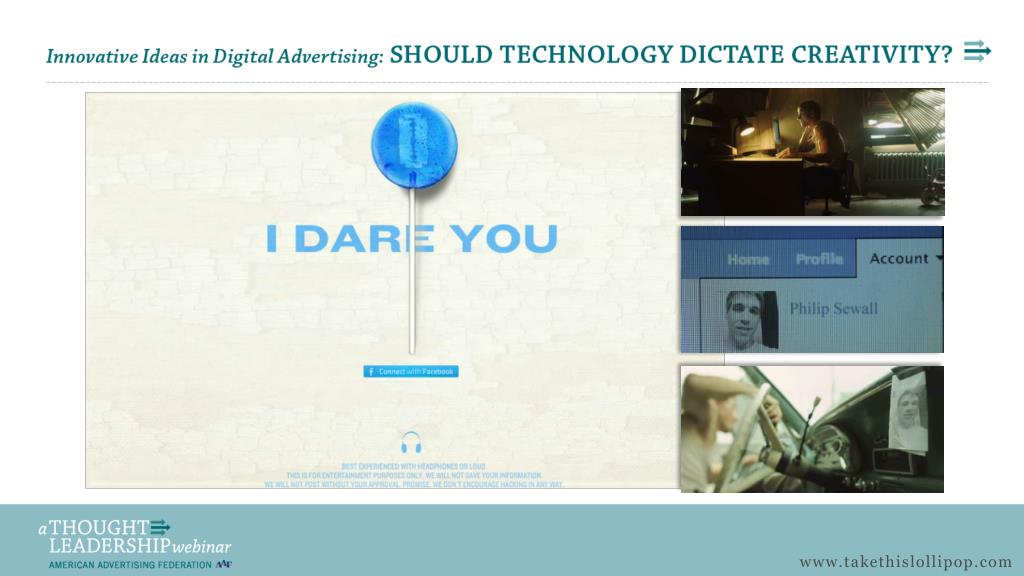Image resolution: width=1024 pixels, height=576 pixels.
Task: Select the man-at-computer video thumbnail
Action: (812, 152)
